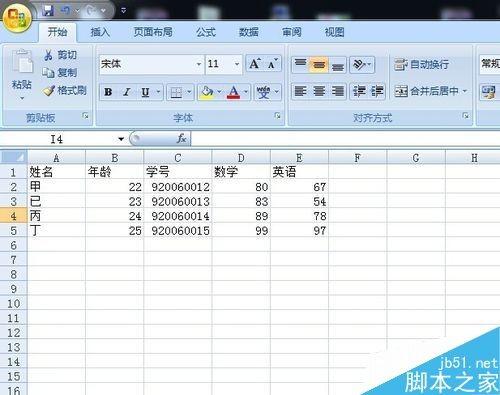The width and height of the screenshot is (500, 395).
Task: Open the Office button menu
Action: click(x=17, y=17)
